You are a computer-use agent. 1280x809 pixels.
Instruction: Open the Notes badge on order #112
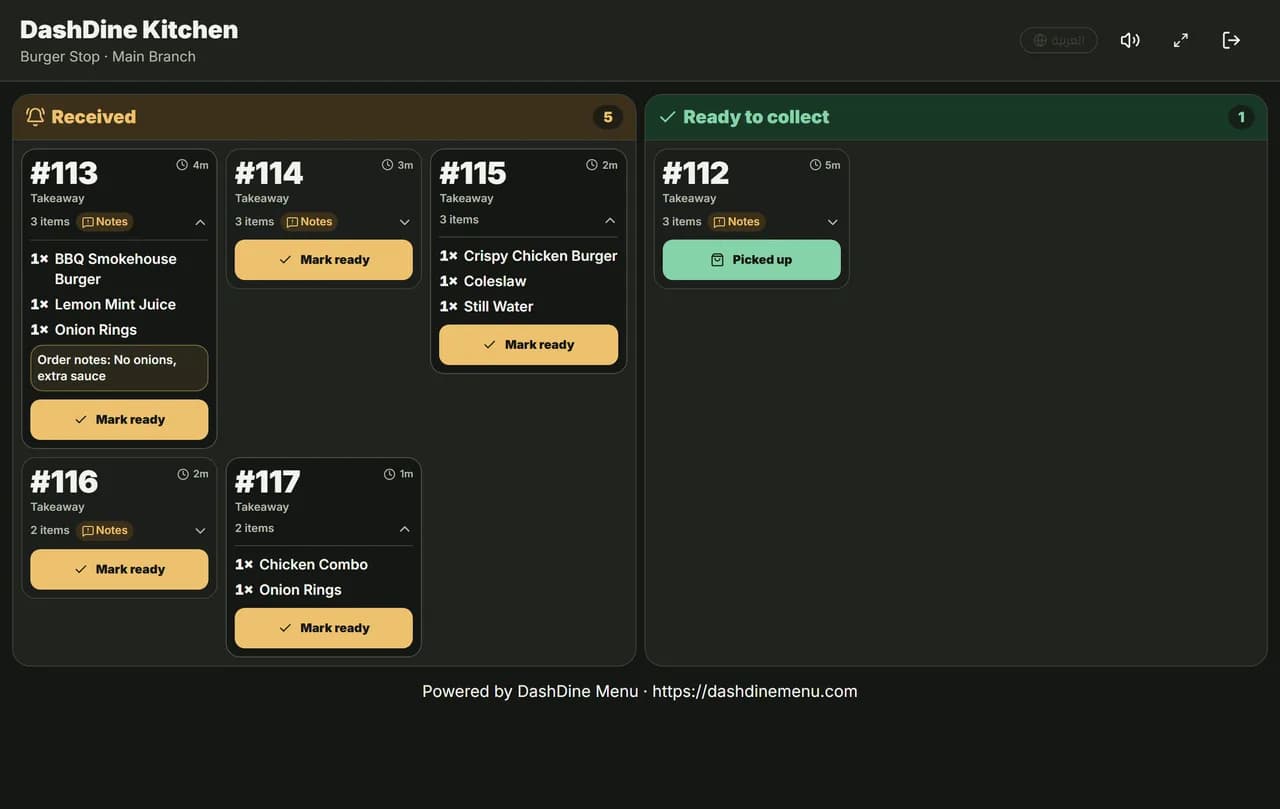[x=737, y=222]
